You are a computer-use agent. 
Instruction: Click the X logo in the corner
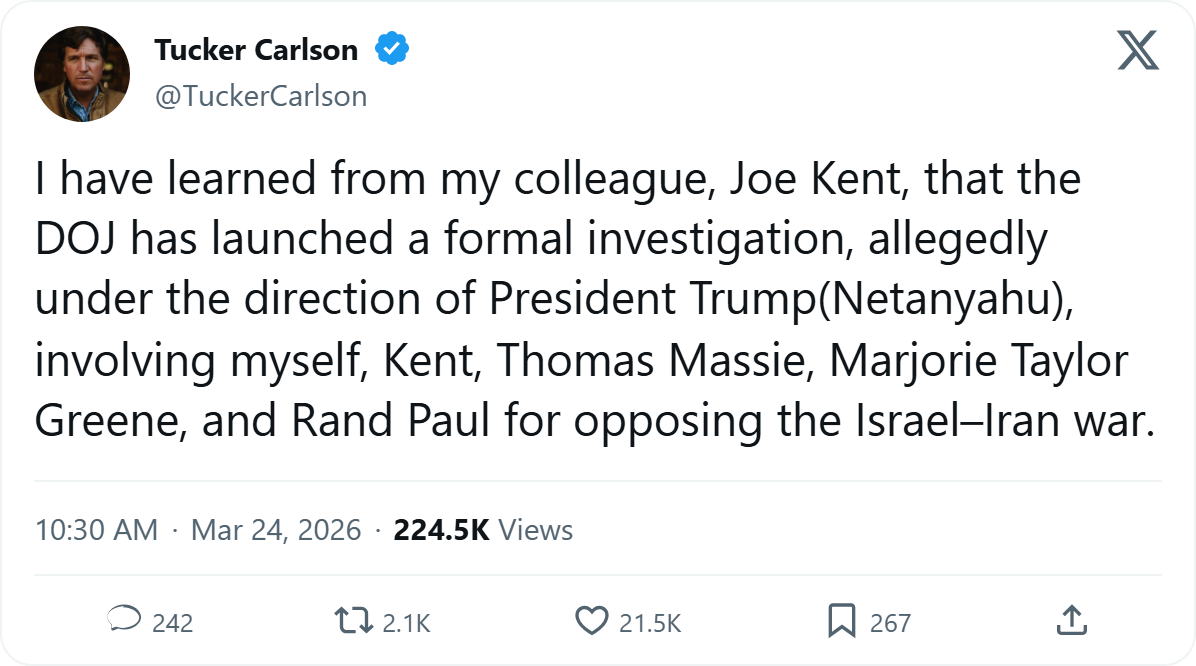1138,50
